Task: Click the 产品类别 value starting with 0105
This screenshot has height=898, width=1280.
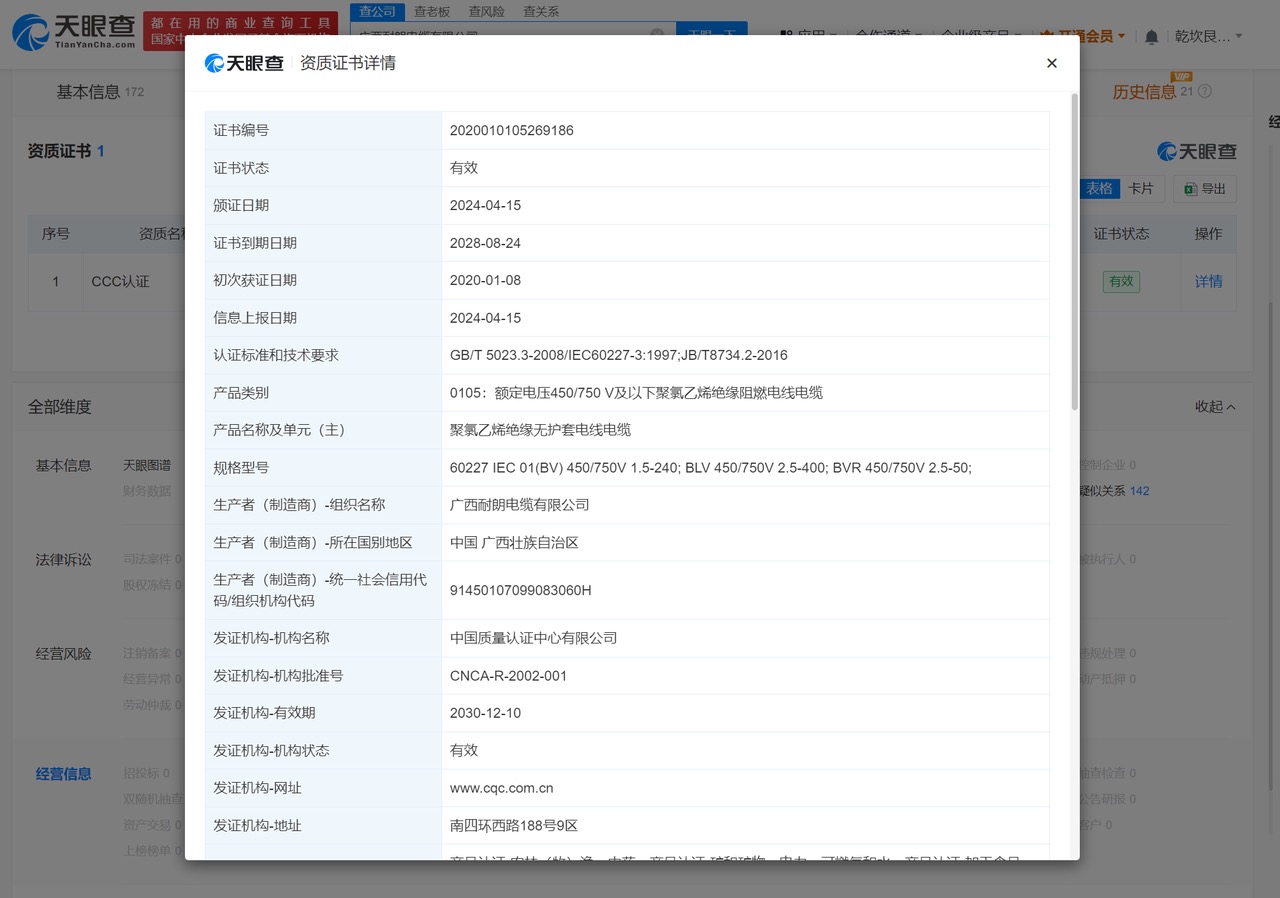Action: pos(636,393)
